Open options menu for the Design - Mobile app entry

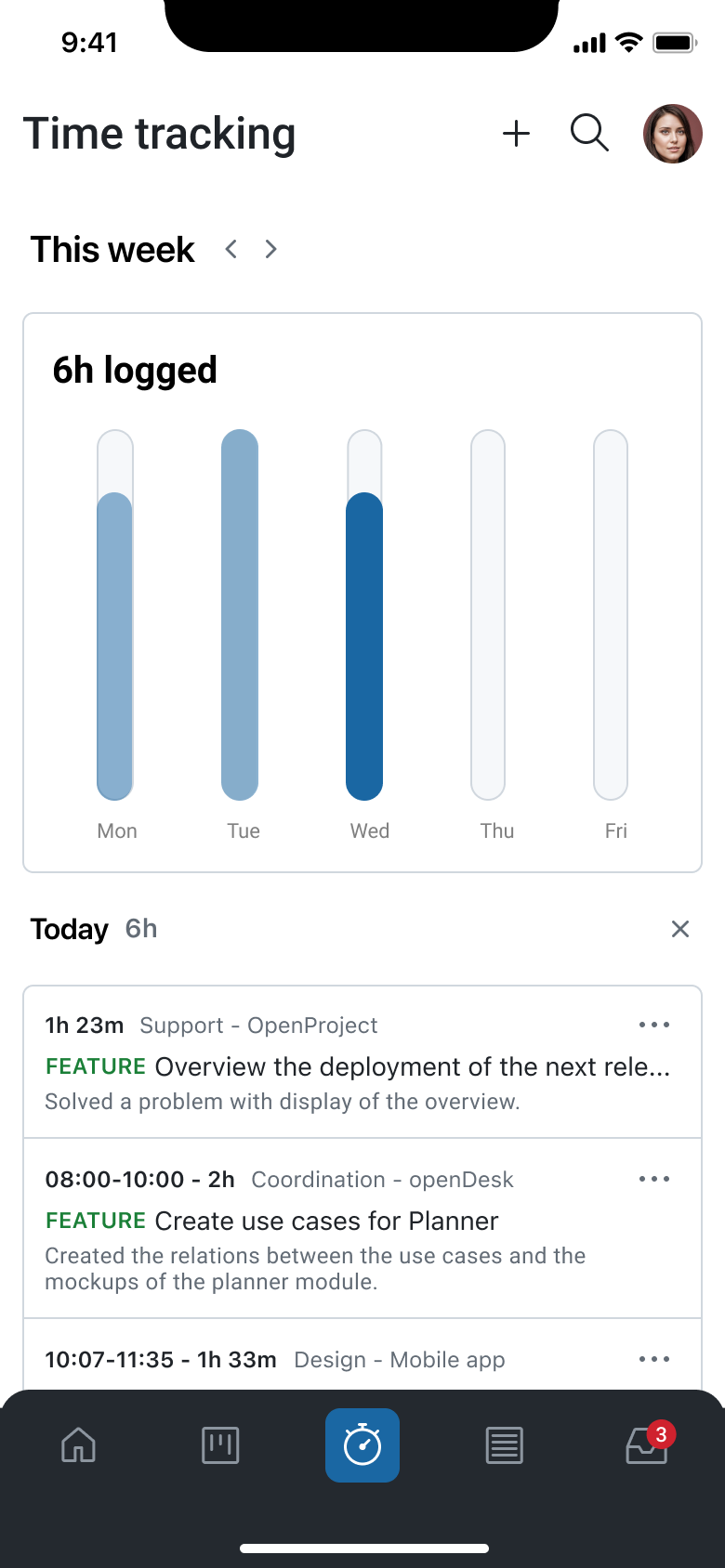654,1358
